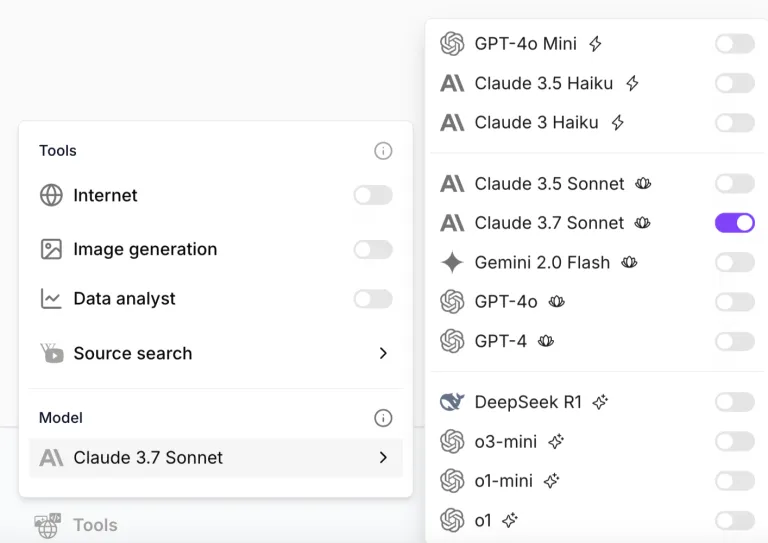Turn on the Data analyst toggle
The image size is (768, 543).
coord(373,299)
